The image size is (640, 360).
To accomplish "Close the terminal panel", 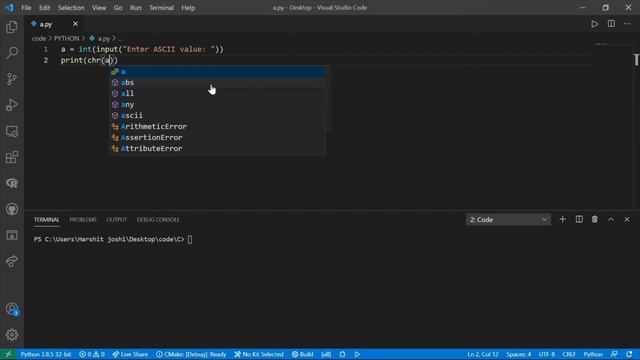I will [627, 220].
